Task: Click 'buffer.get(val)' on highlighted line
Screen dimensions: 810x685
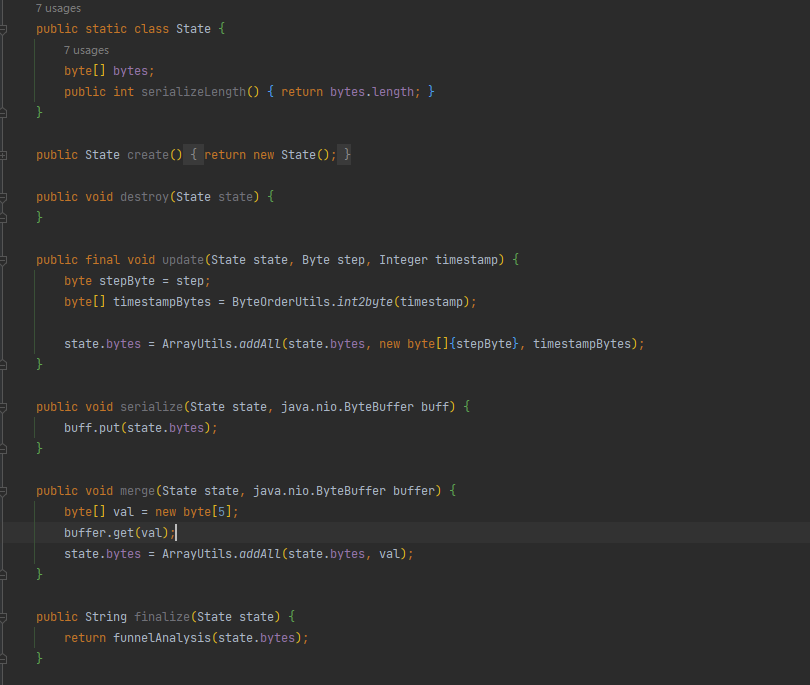Action: (x=116, y=533)
